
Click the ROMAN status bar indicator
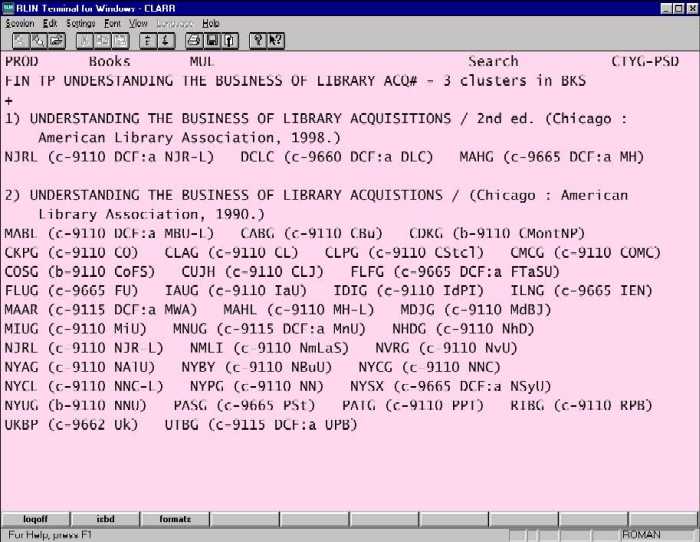(x=641, y=534)
